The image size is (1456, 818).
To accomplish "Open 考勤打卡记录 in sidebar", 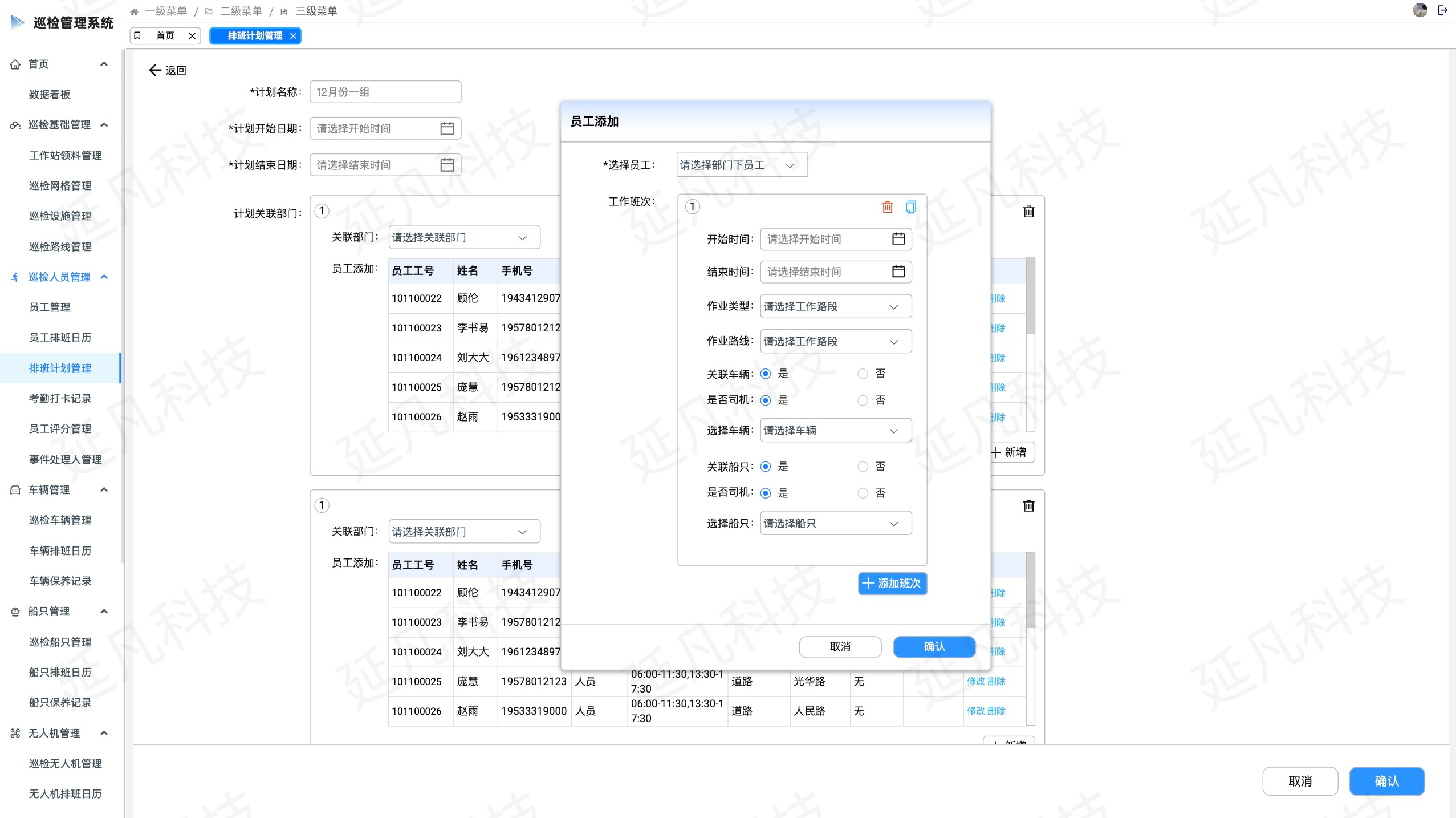I will [60, 399].
